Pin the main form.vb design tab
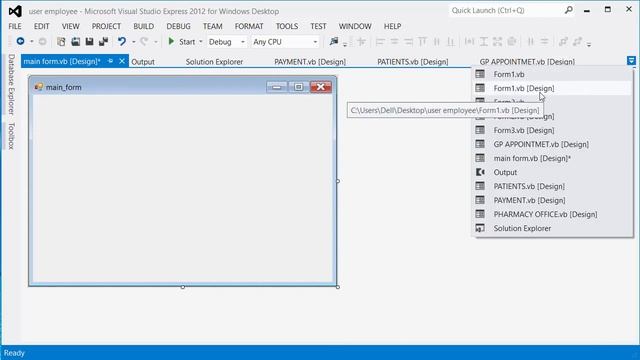Screen dimensions: 640x360 [110, 61]
